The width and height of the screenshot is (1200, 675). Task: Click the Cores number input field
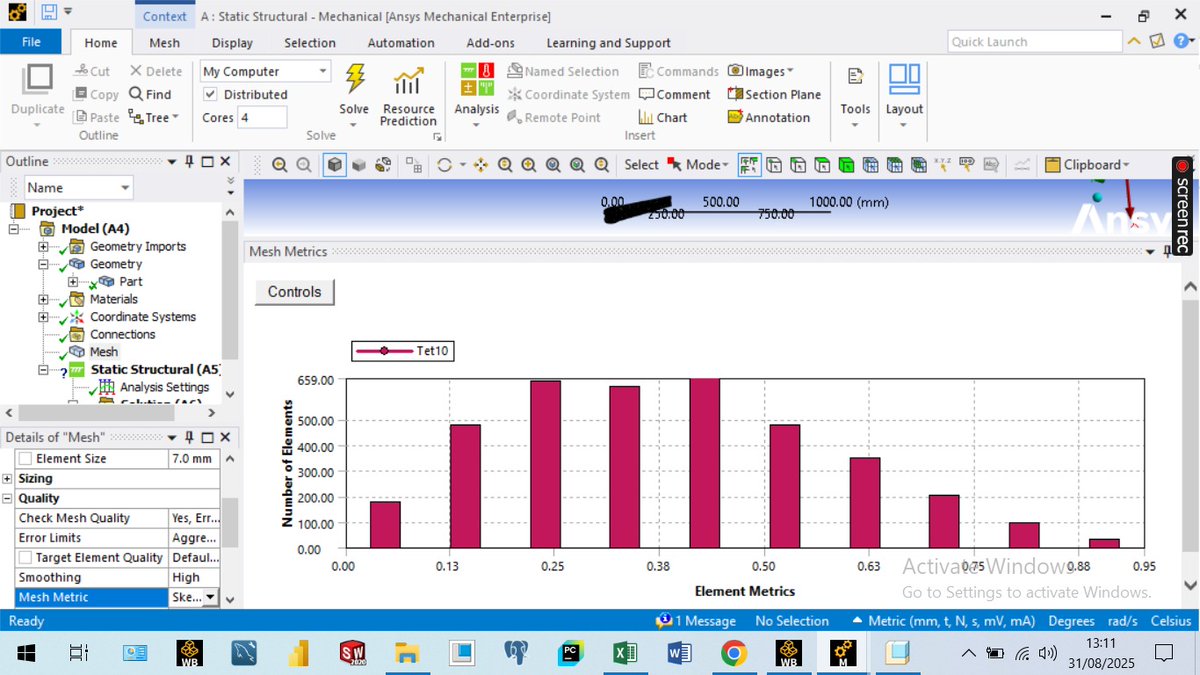pyautogui.click(x=262, y=117)
